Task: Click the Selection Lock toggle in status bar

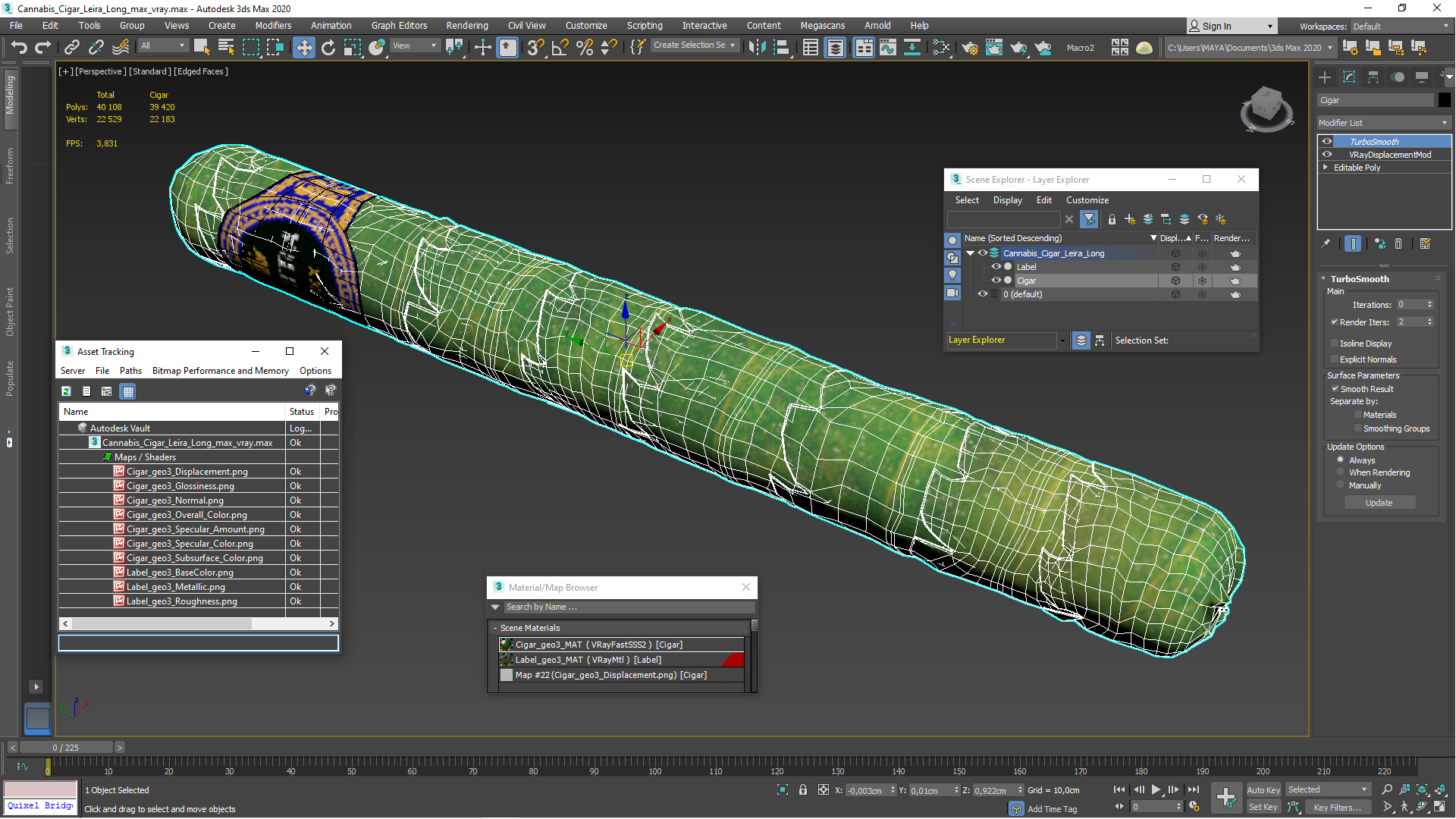Action: [803, 790]
